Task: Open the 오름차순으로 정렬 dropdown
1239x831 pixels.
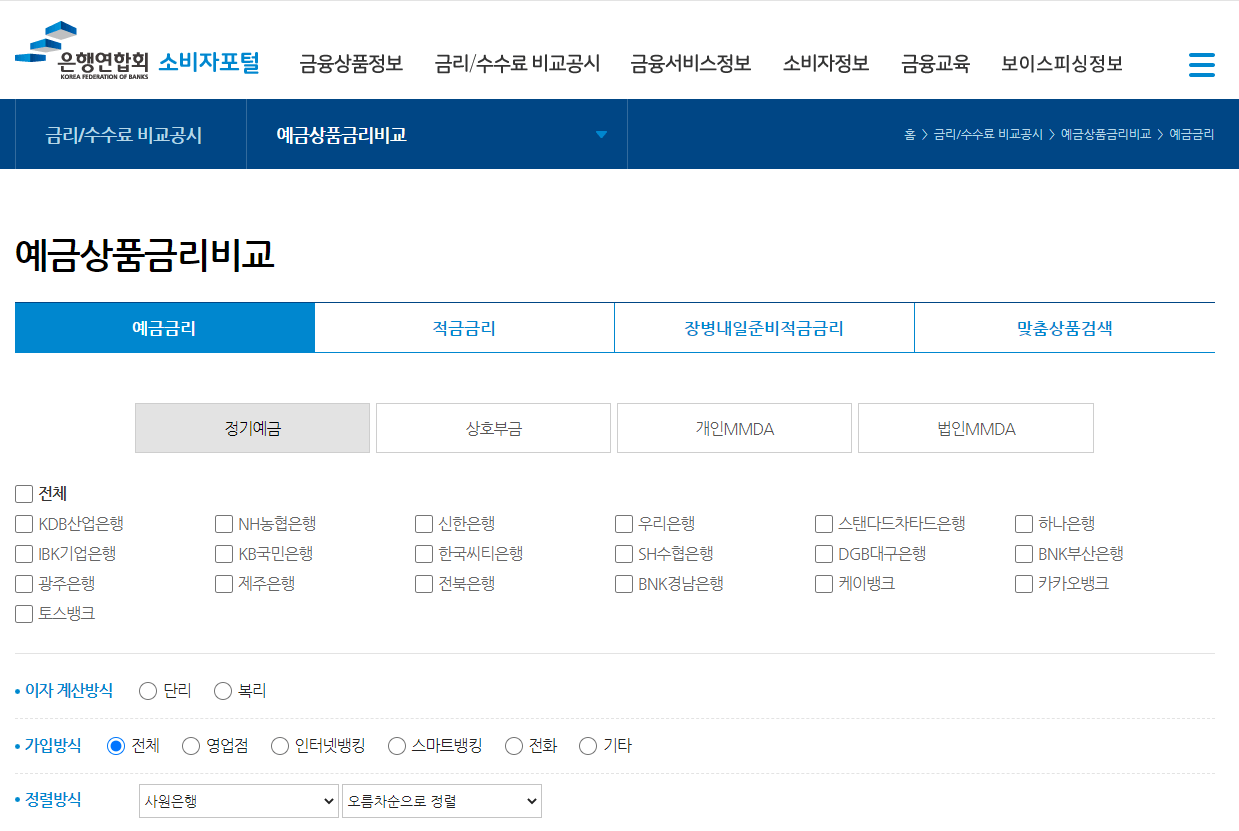Action: point(441,800)
